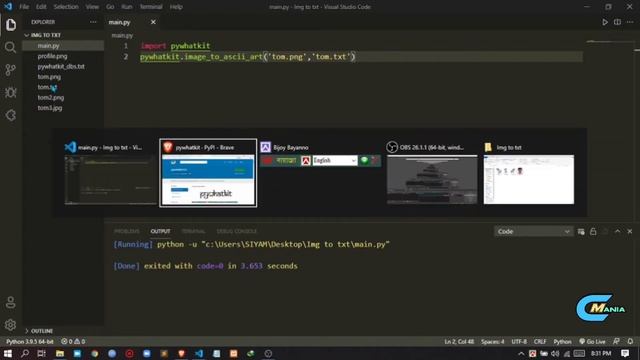This screenshot has width=640, height=360.
Task: Switch to the TERMINAL panel tab
Action: (x=193, y=231)
